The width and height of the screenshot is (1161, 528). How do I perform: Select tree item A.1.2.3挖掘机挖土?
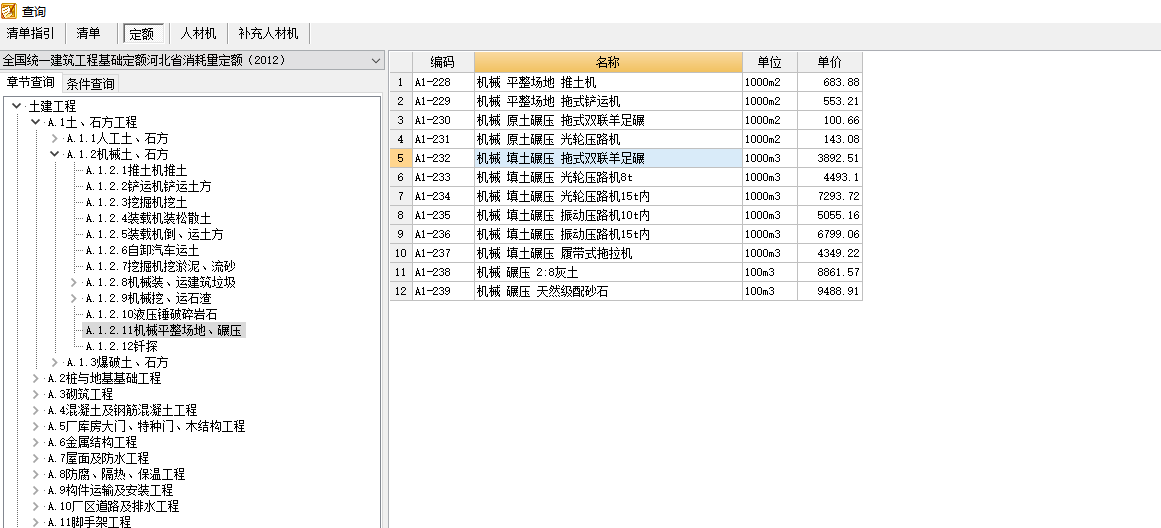(136, 202)
